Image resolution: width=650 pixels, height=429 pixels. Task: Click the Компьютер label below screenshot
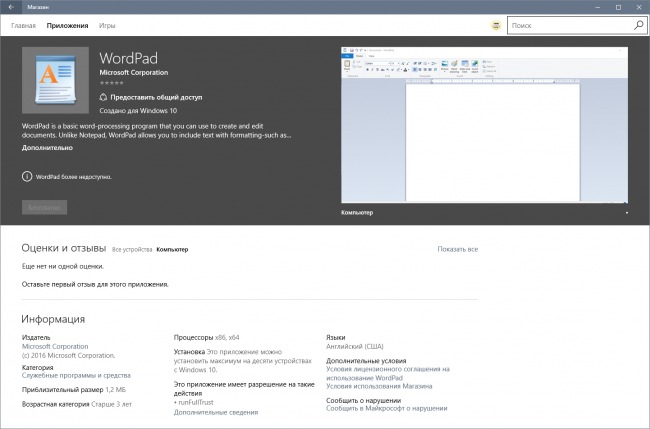pos(357,213)
